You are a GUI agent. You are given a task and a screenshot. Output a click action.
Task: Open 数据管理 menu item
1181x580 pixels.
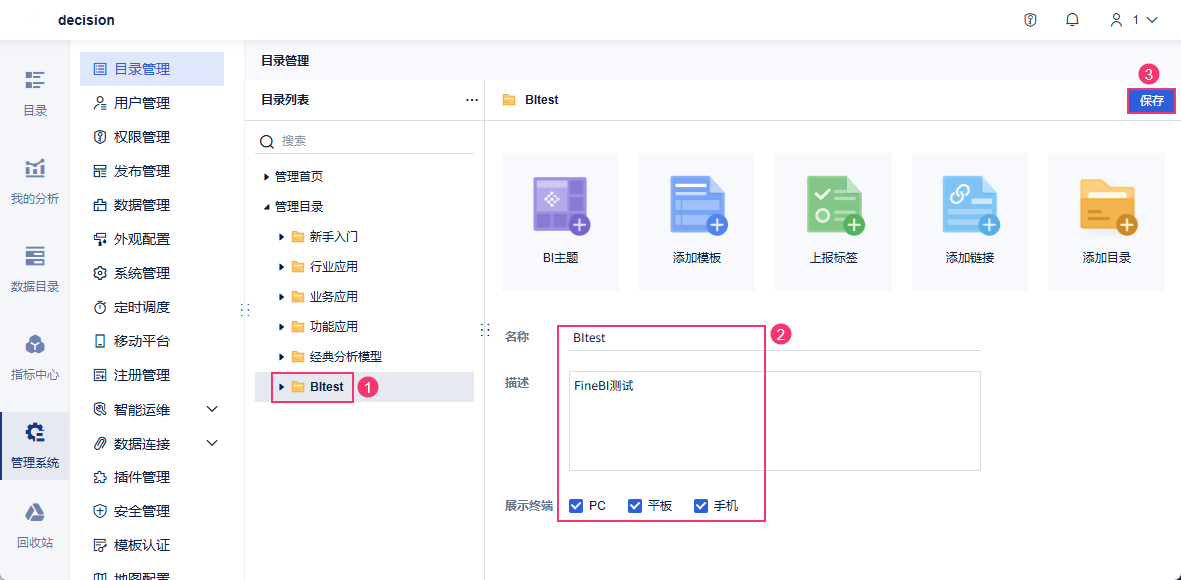(x=152, y=205)
